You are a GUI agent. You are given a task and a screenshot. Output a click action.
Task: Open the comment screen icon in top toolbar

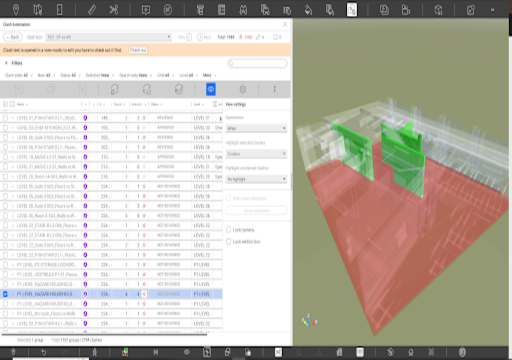[146, 10]
